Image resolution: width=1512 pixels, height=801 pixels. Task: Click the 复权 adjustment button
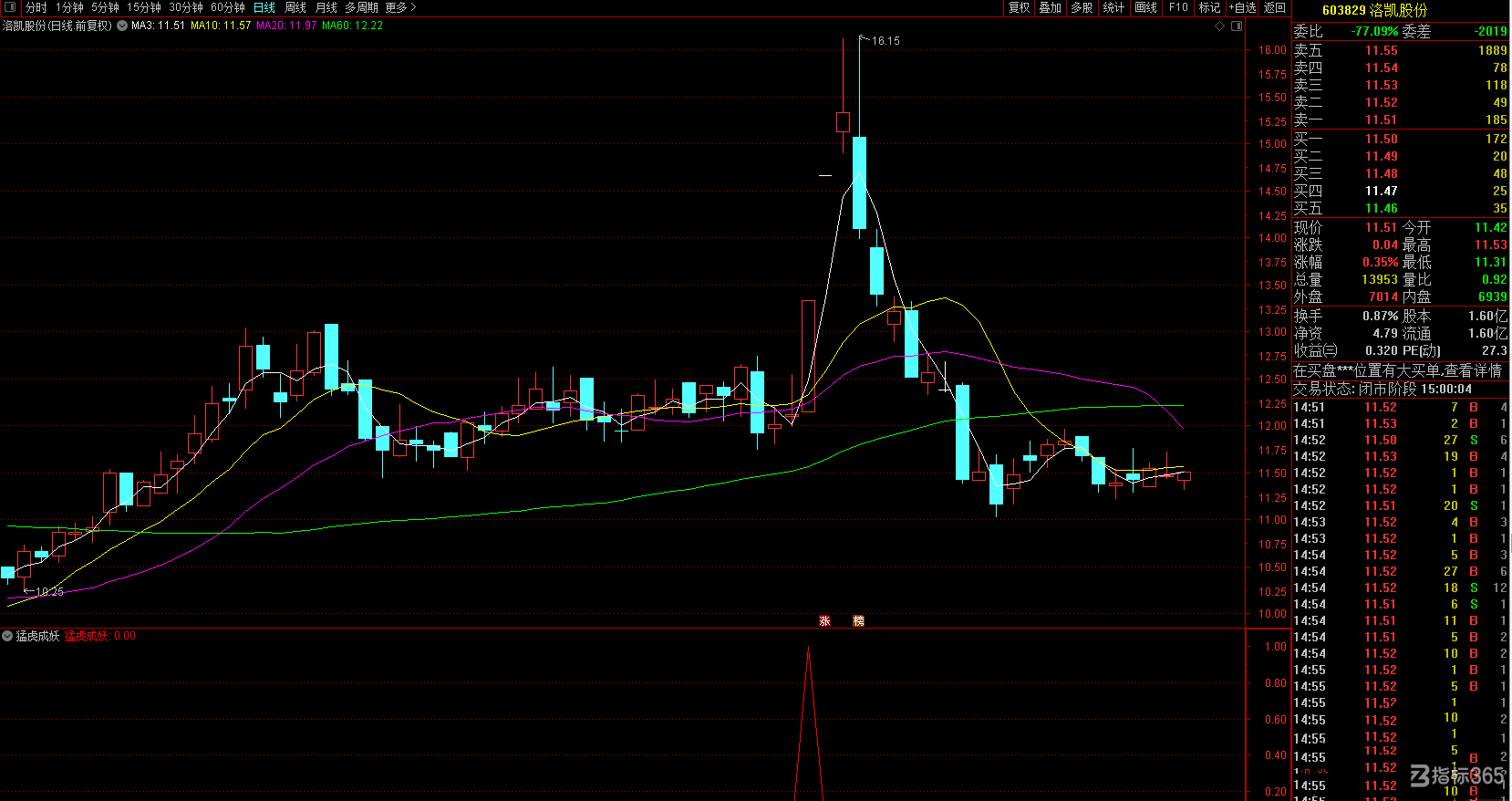[1019, 7]
